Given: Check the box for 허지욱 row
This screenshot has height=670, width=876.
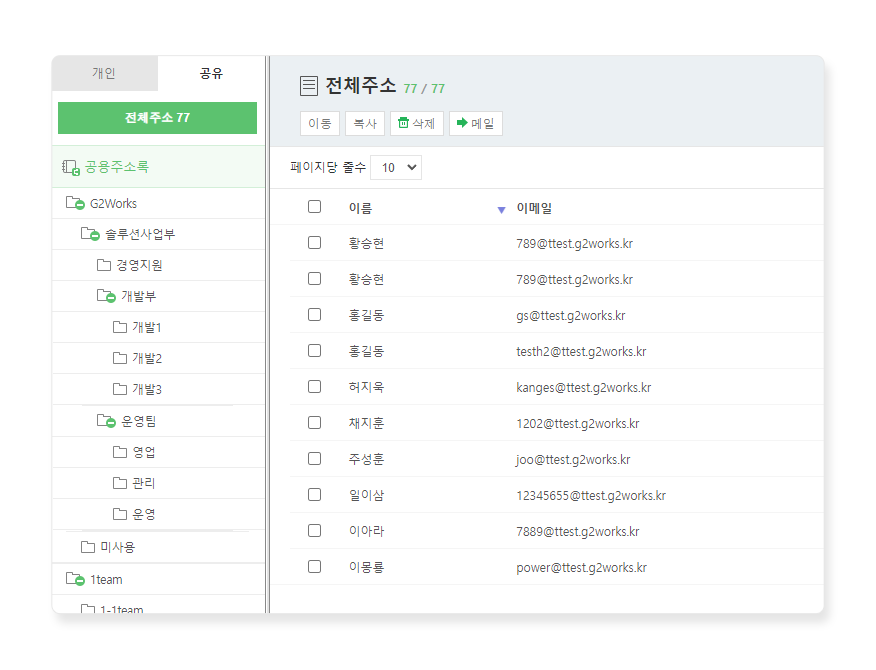Looking at the screenshot, I should click(315, 387).
